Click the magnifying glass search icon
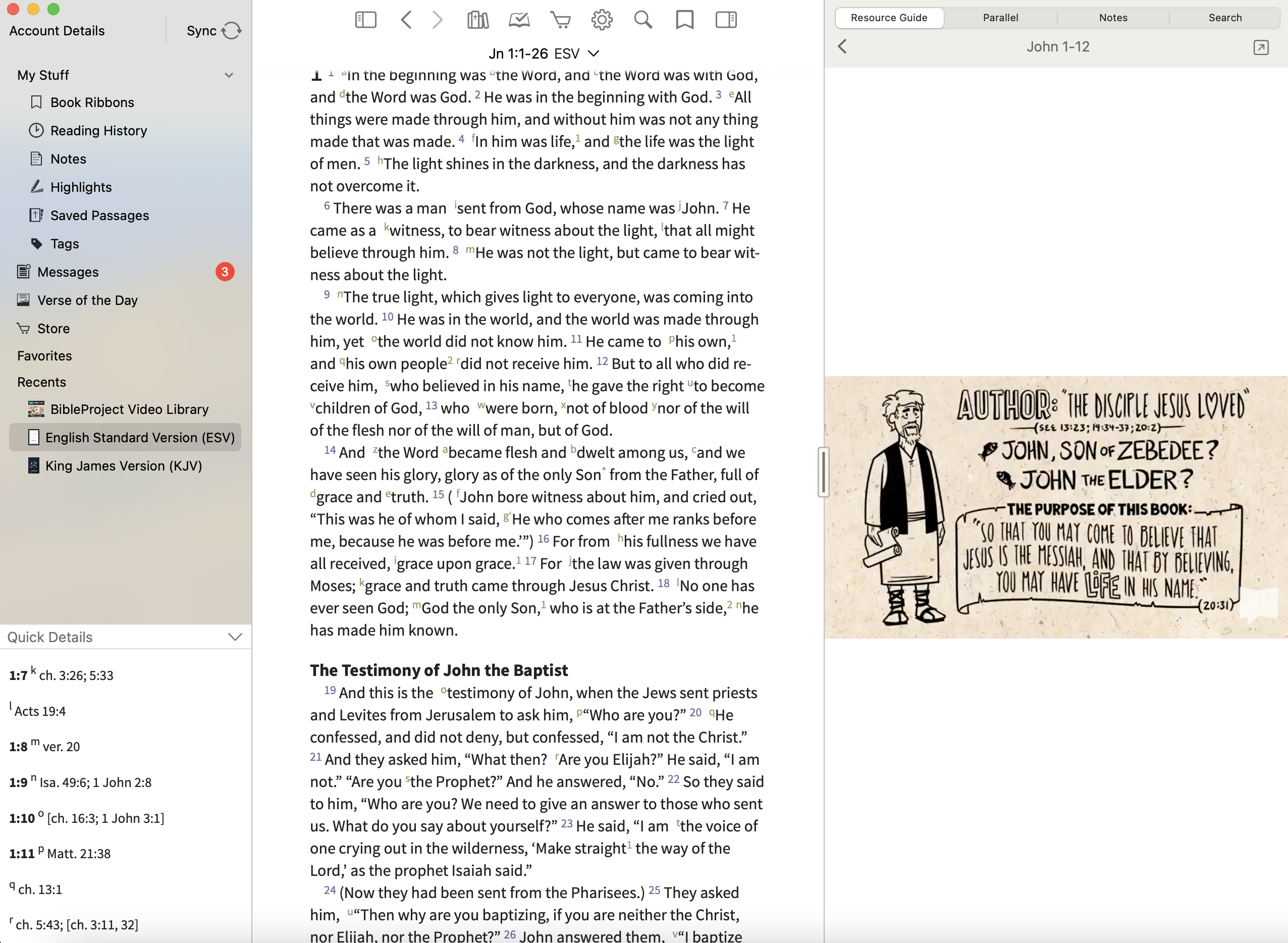1288x943 pixels. click(643, 20)
